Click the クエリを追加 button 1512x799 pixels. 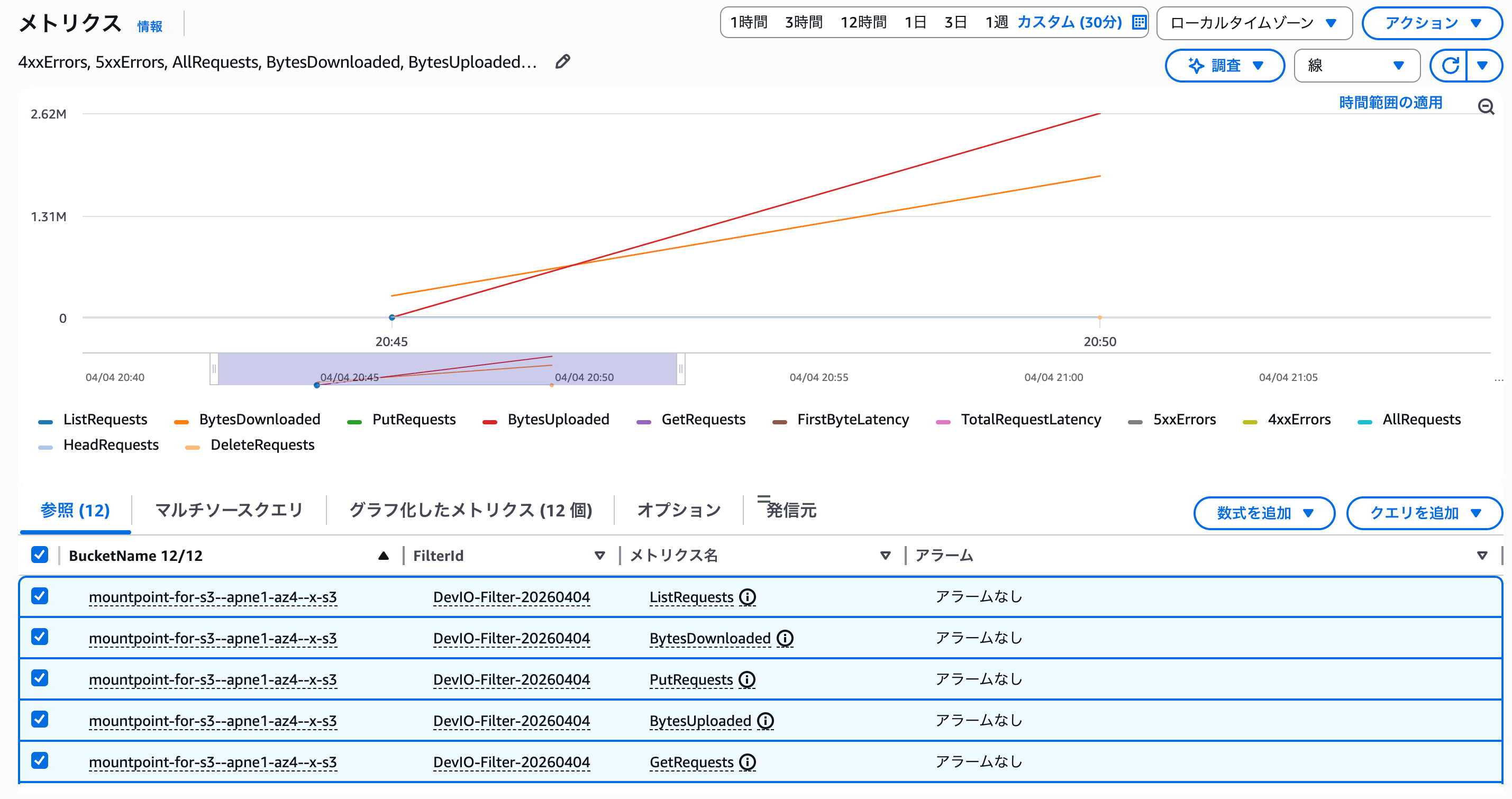tap(1424, 513)
